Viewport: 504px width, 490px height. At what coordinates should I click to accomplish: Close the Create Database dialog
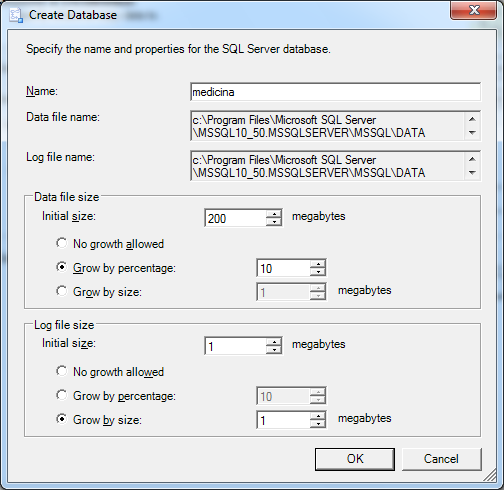coord(473,11)
